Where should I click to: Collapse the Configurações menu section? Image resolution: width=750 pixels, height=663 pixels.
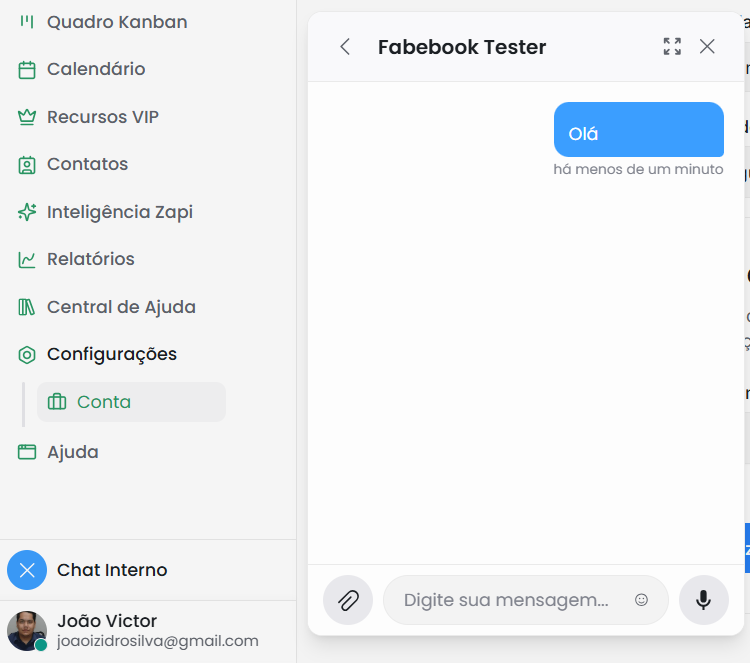pos(111,354)
